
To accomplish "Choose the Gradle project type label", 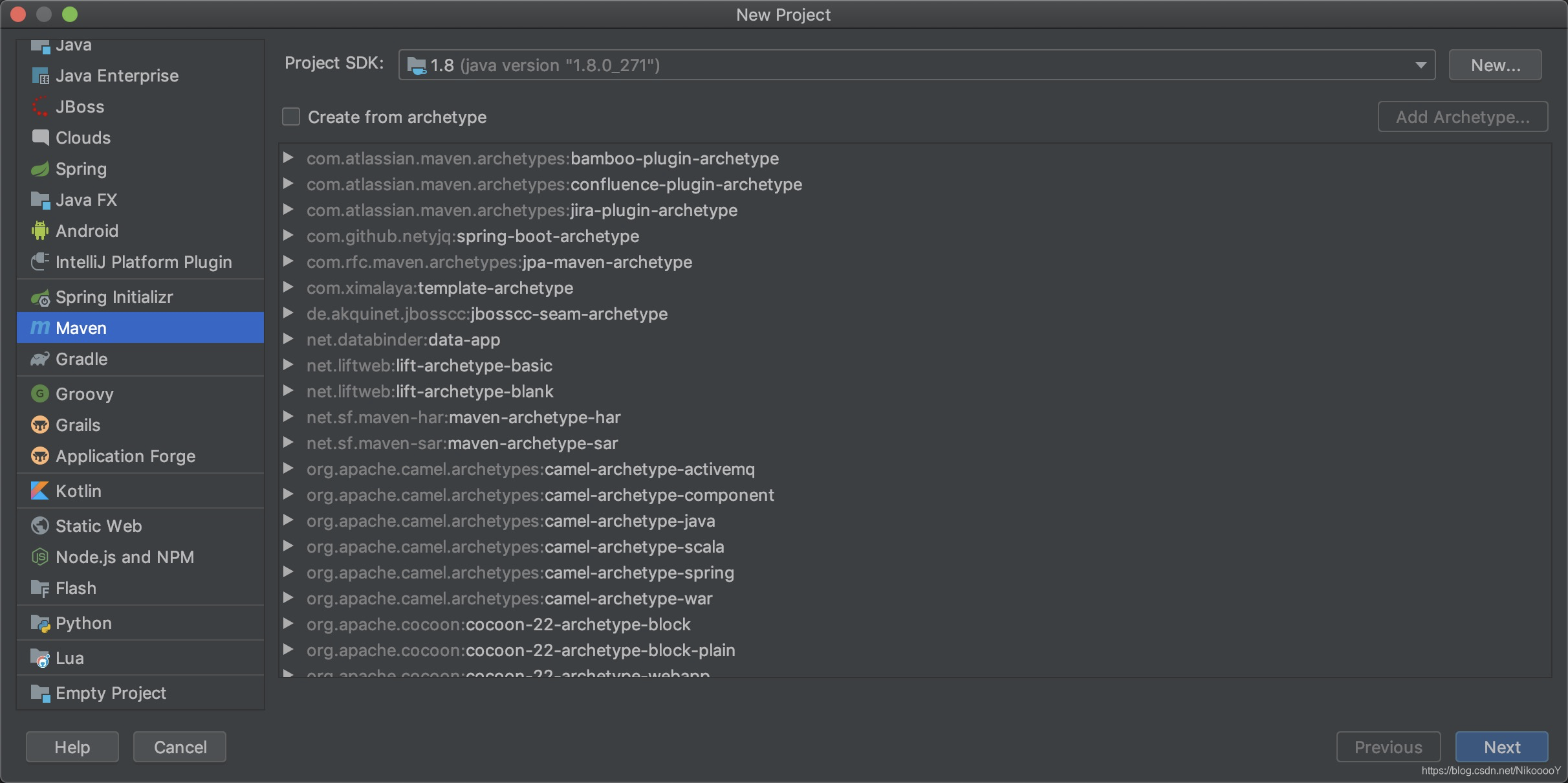I will 82,359.
